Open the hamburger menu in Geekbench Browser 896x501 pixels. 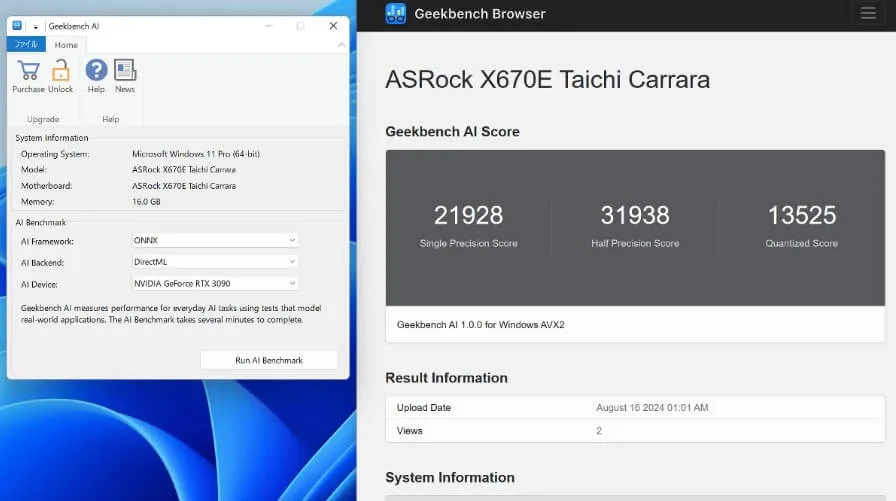click(868, 13)
